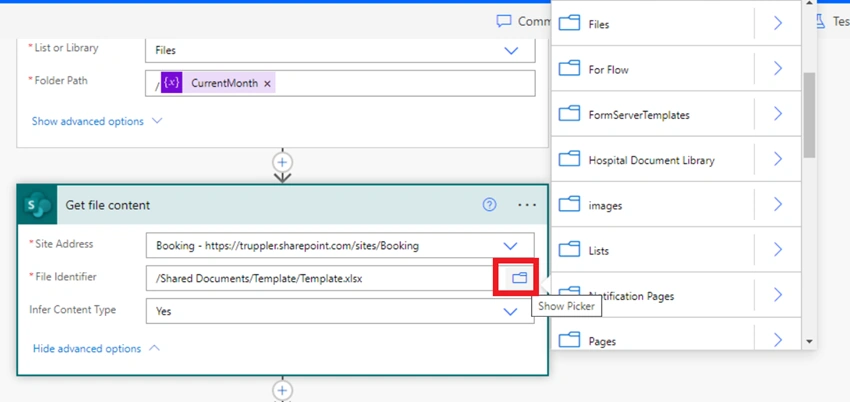Click the Get file content header title

pyautogui.click(x=108, y=205)
